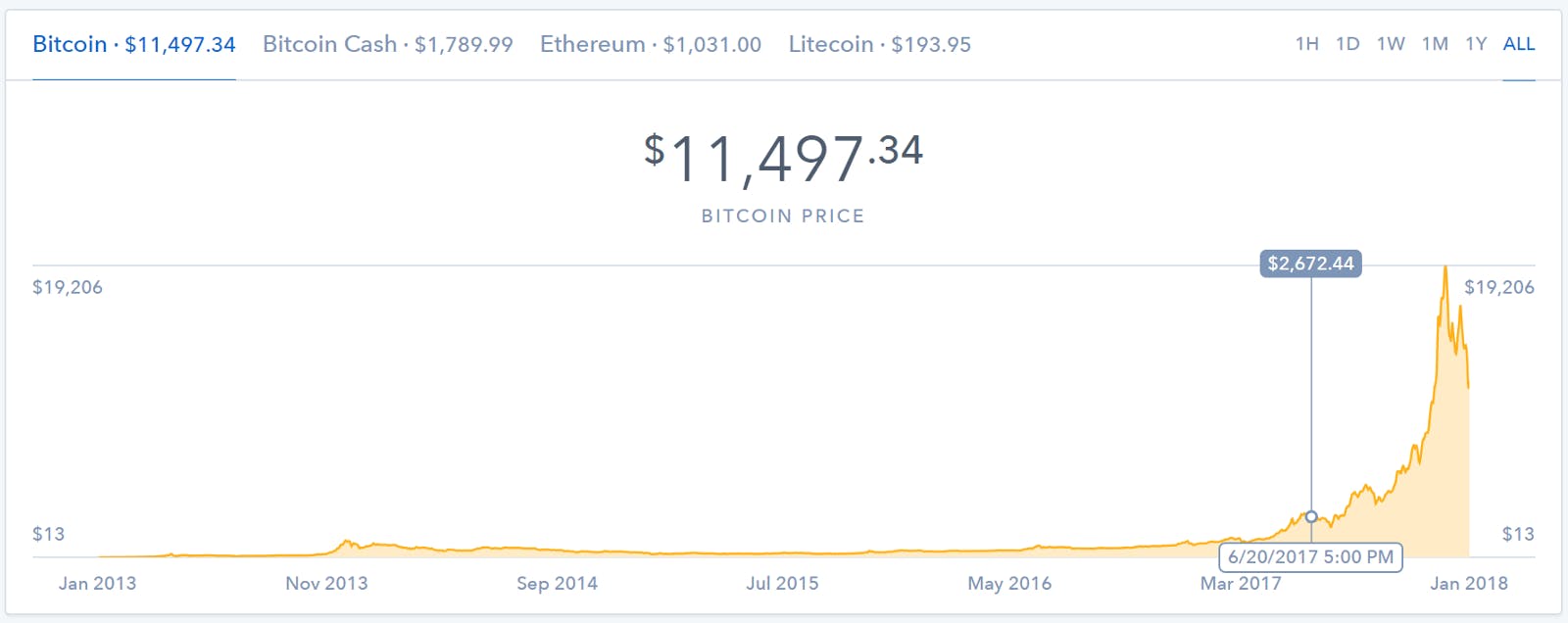Click the December 2017 price peak on the chart
Image resolution: width=1568 pixels, height=623 pixels.
[x=1446, y=266]
